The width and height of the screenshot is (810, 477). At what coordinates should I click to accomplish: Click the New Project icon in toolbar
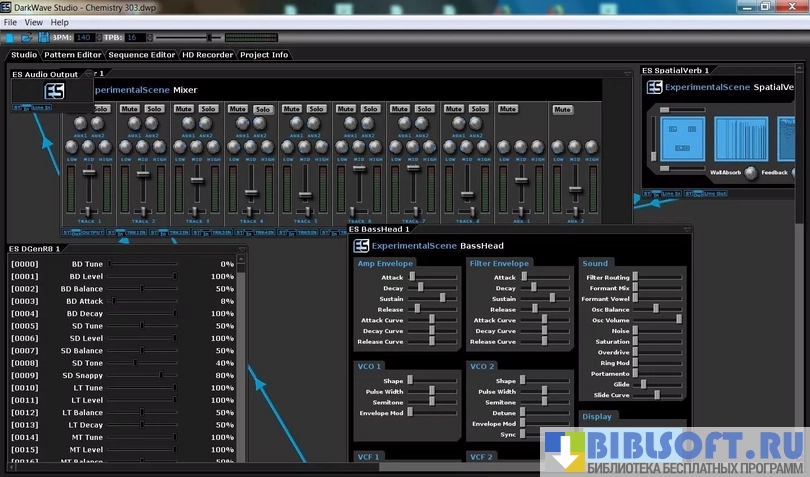(9, 37)
